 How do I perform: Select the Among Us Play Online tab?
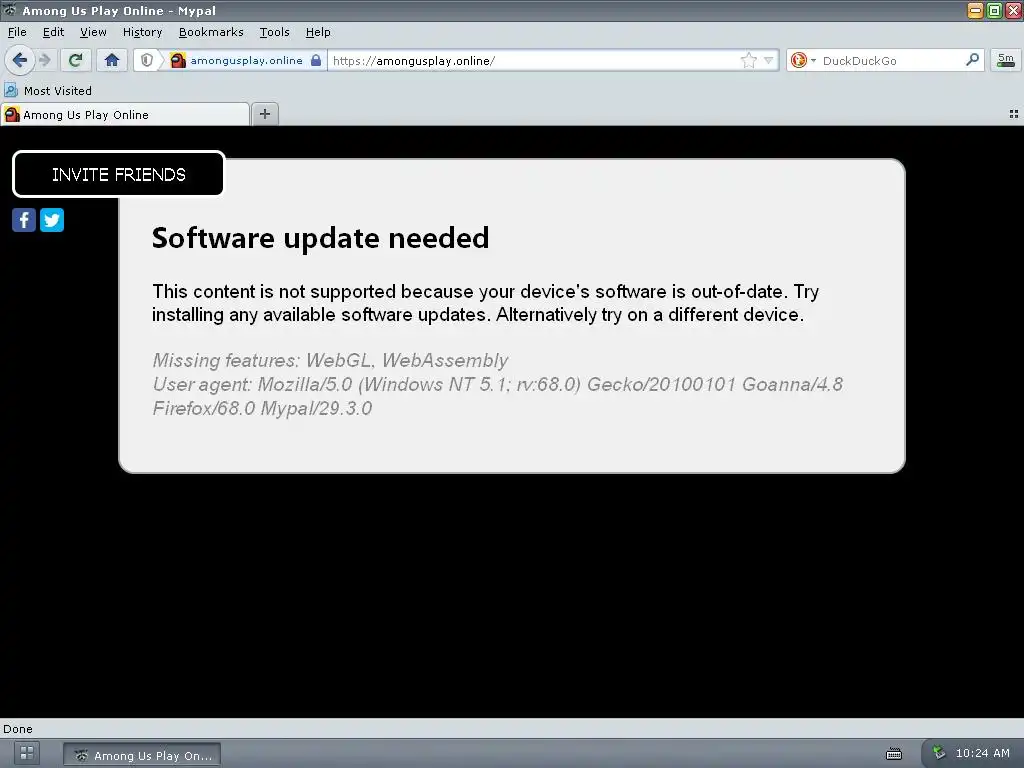[125, 115]
